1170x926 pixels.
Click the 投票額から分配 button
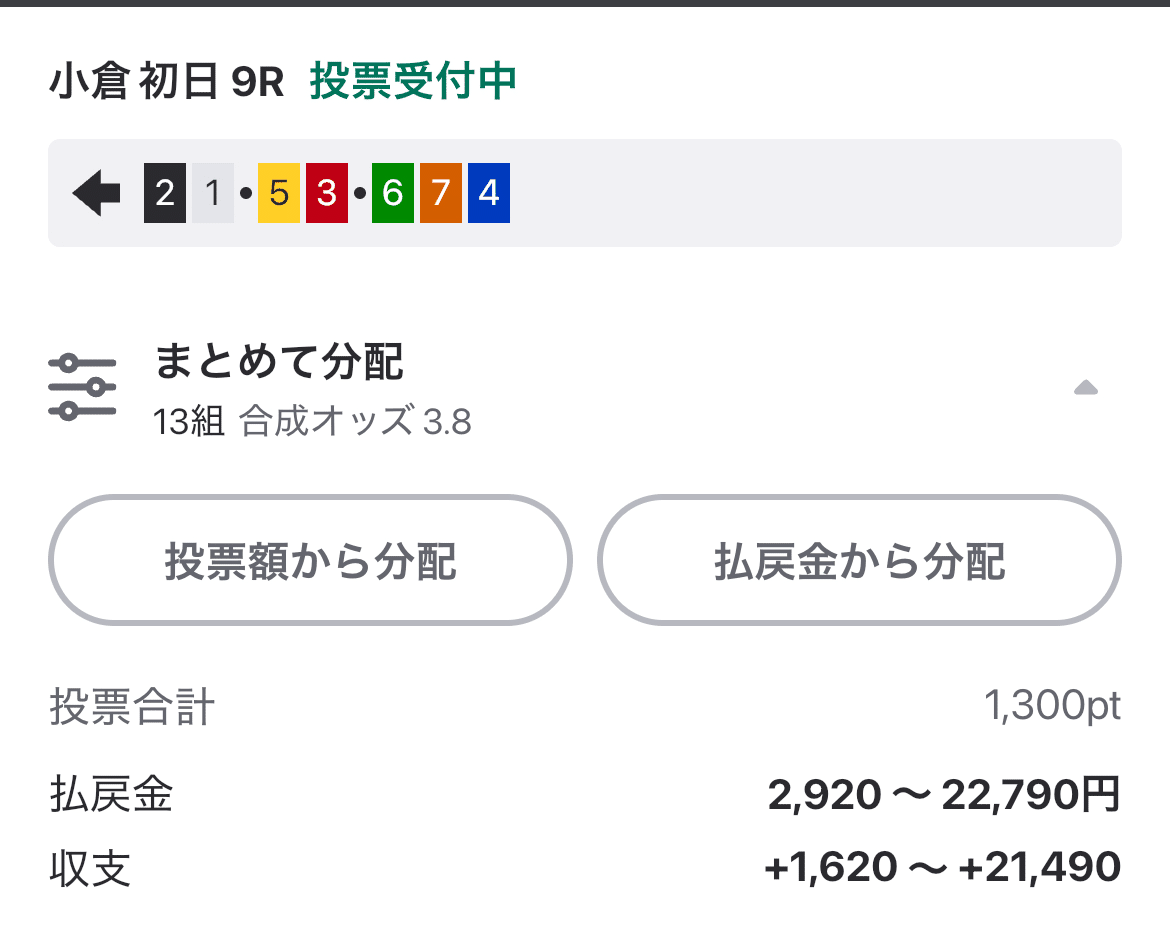coord(310,561)
